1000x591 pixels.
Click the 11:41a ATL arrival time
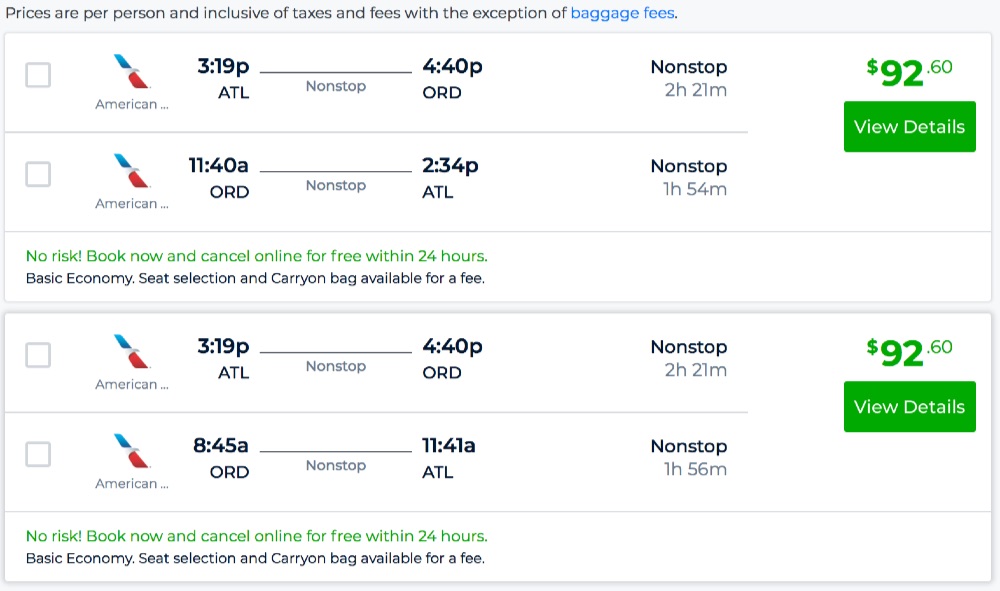pyautogui.click(x=449, y=445)
